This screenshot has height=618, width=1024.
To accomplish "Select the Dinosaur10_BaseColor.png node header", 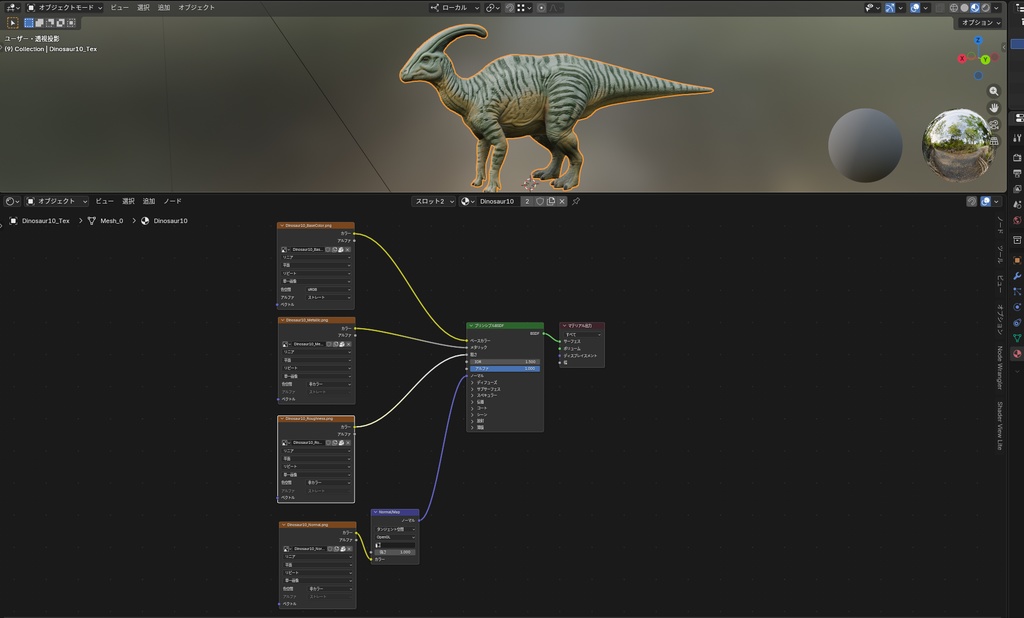I will [x=316, y=225].
